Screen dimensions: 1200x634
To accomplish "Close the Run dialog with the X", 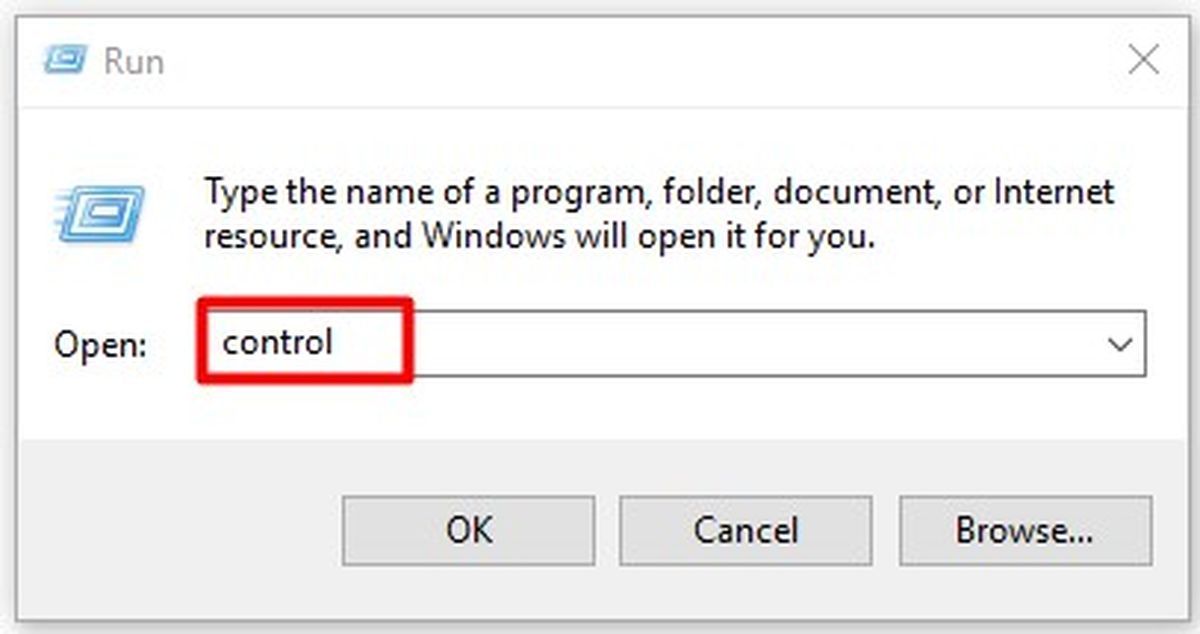I will pos(1143,61).
